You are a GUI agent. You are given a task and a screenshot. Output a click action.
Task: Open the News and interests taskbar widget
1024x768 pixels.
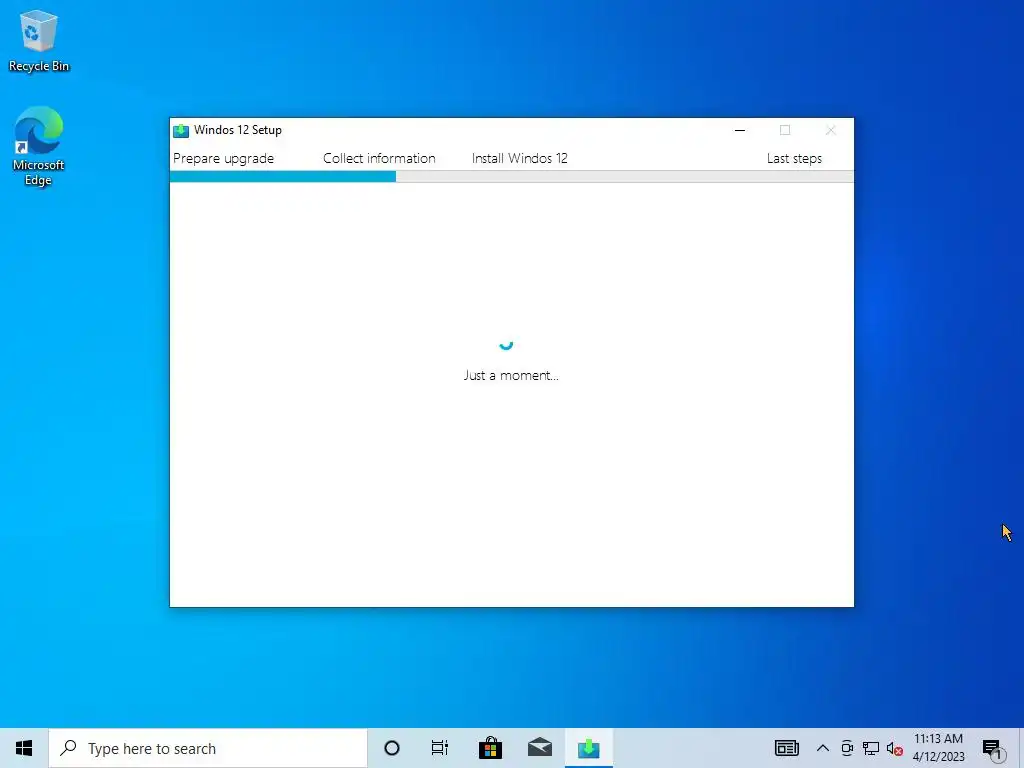tap(786, 748)
